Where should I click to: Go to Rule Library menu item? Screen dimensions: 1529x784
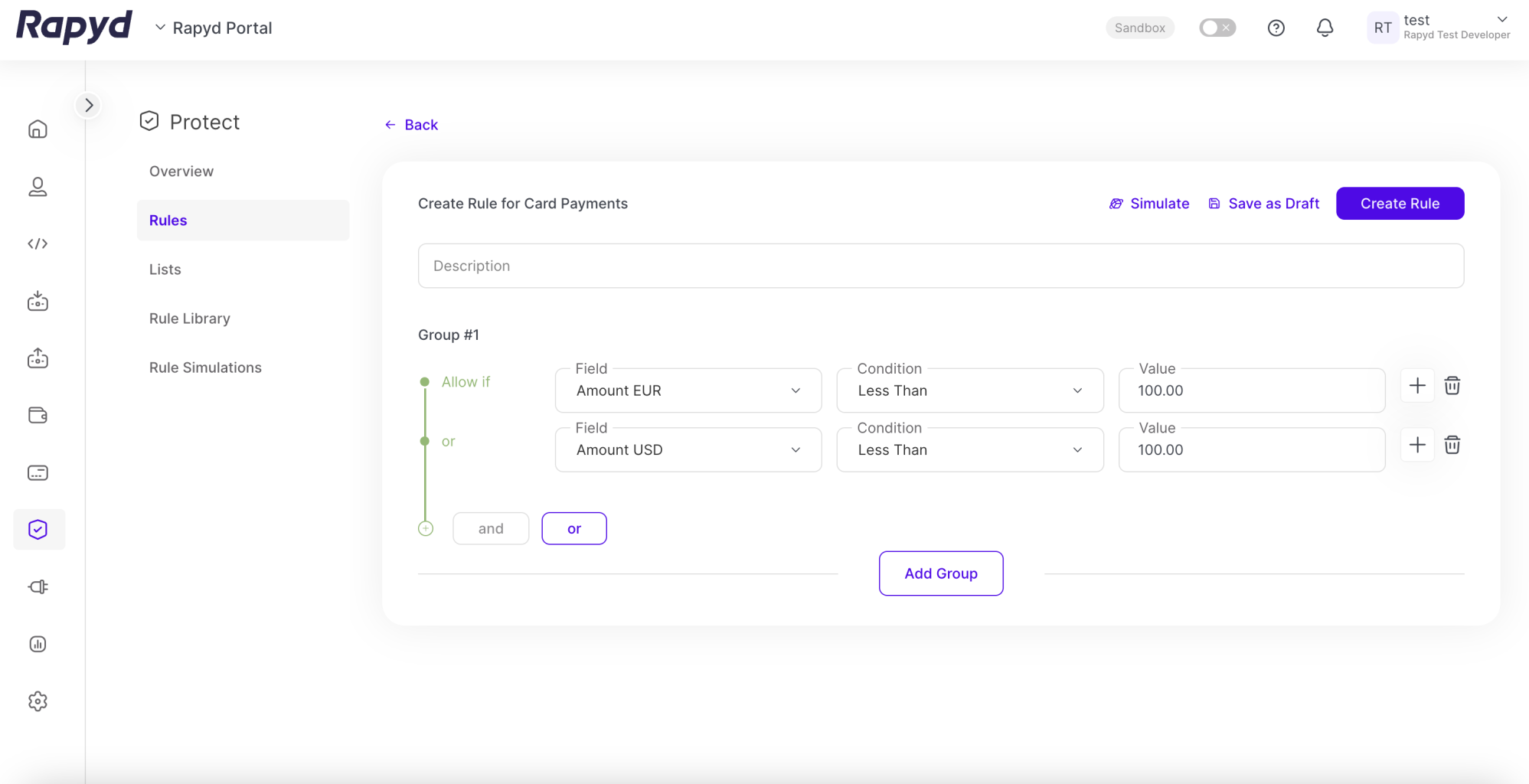pyautogui.click(x=189, y=318)
